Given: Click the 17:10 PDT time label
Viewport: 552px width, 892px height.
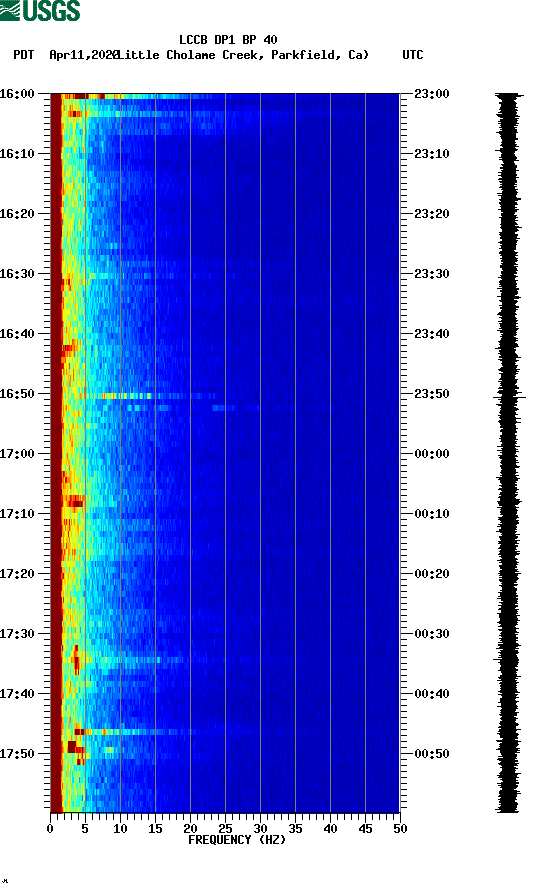Looking at the screenshot, I should [17, 514].
